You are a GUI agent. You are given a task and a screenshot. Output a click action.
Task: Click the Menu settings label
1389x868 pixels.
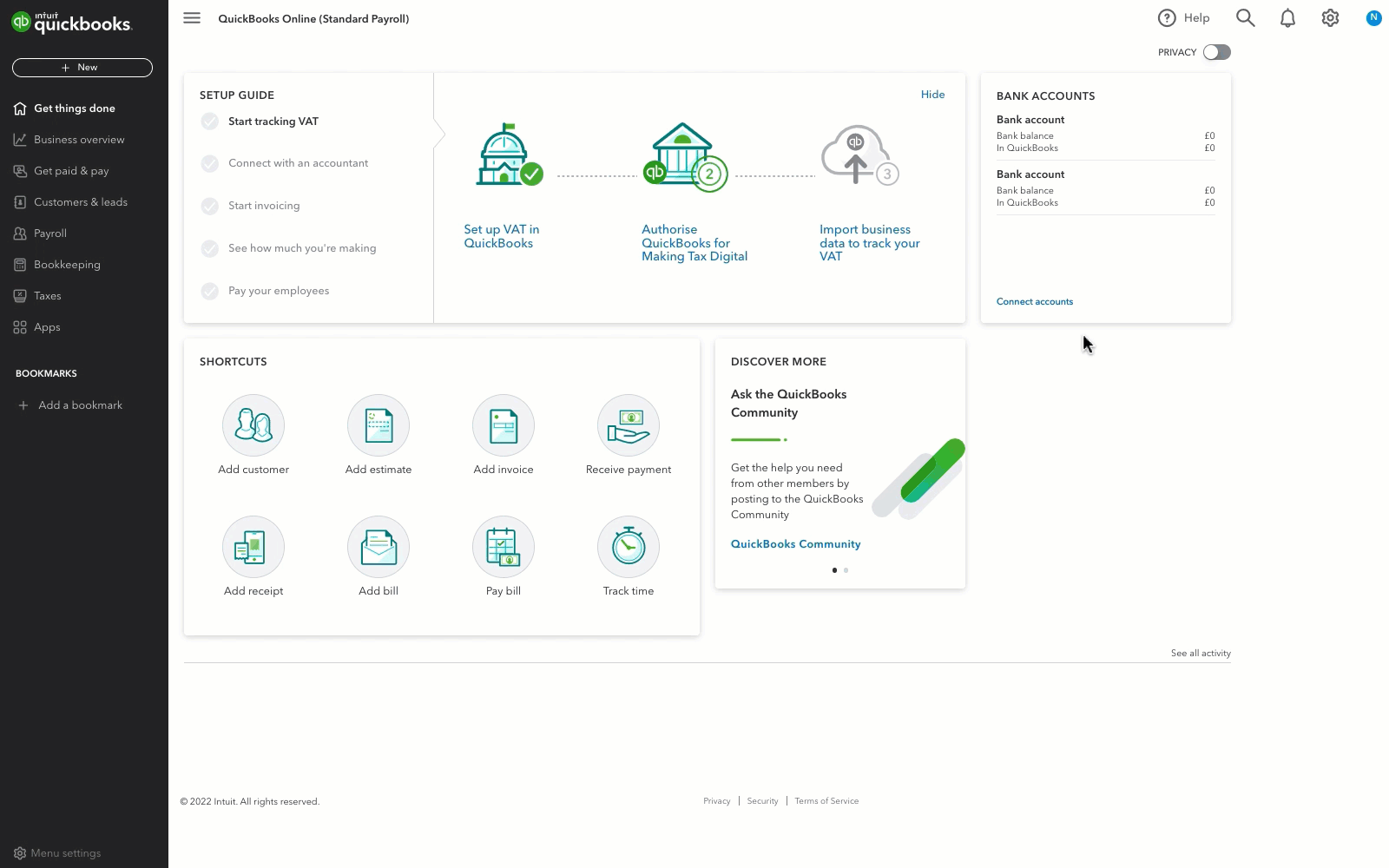click(x=66, y=853)
